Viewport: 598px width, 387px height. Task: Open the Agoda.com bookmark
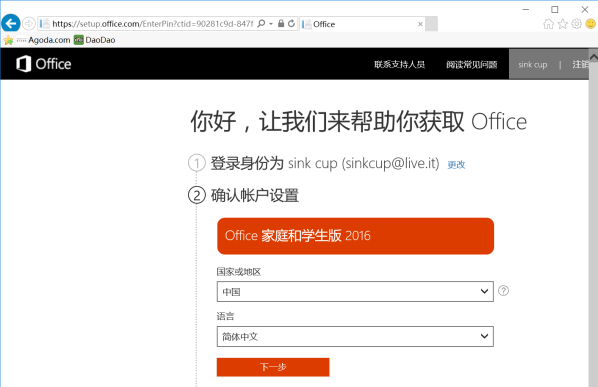point(43,40)
